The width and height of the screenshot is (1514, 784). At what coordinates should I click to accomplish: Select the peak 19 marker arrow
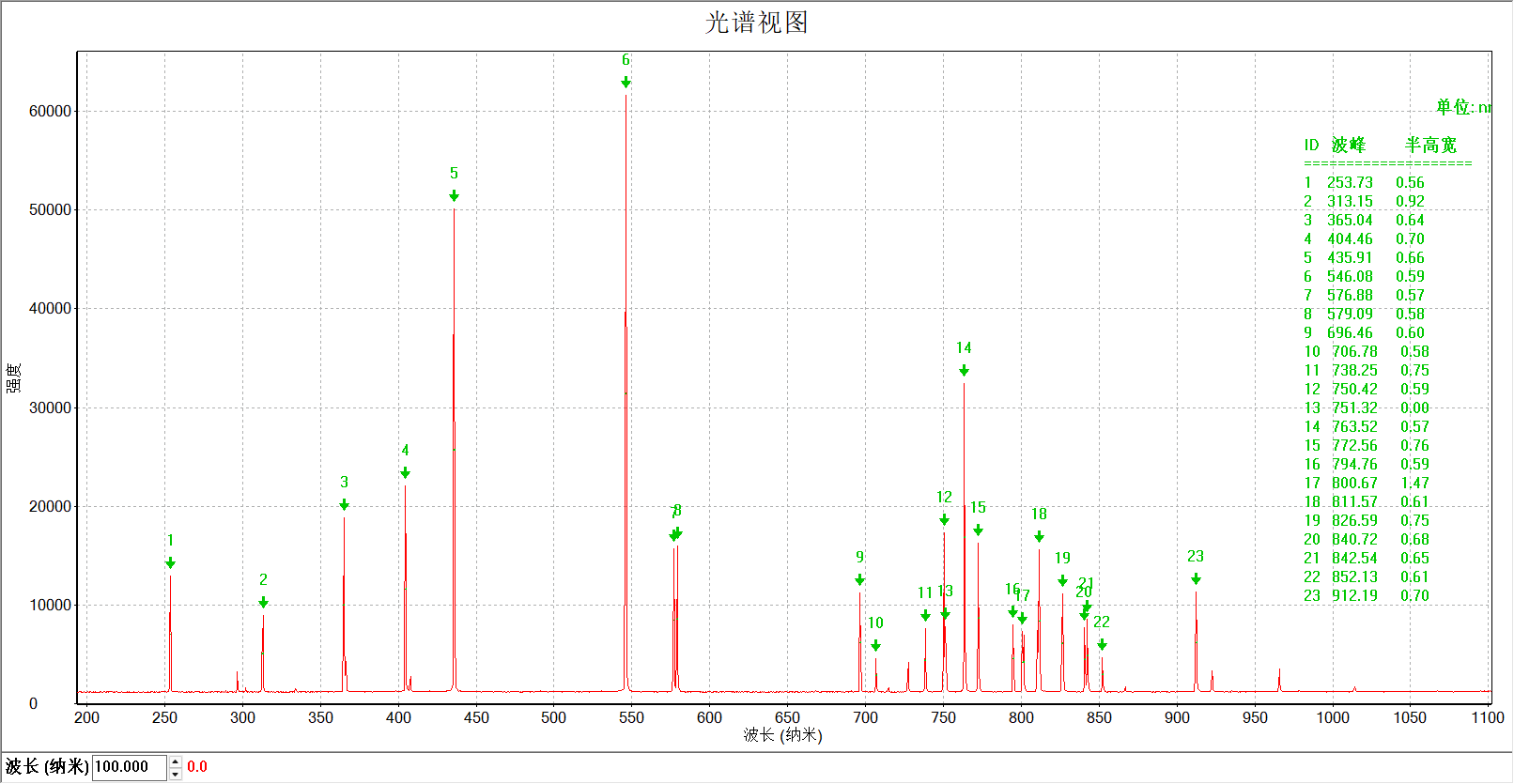(1062, 581)
